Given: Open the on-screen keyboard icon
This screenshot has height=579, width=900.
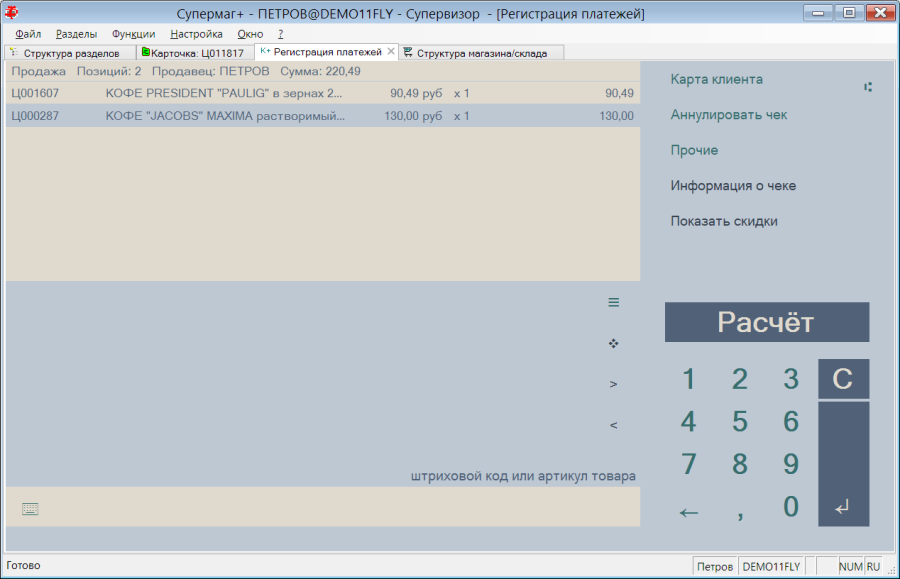Looking at the screenshot, I should tap(30, 508).
